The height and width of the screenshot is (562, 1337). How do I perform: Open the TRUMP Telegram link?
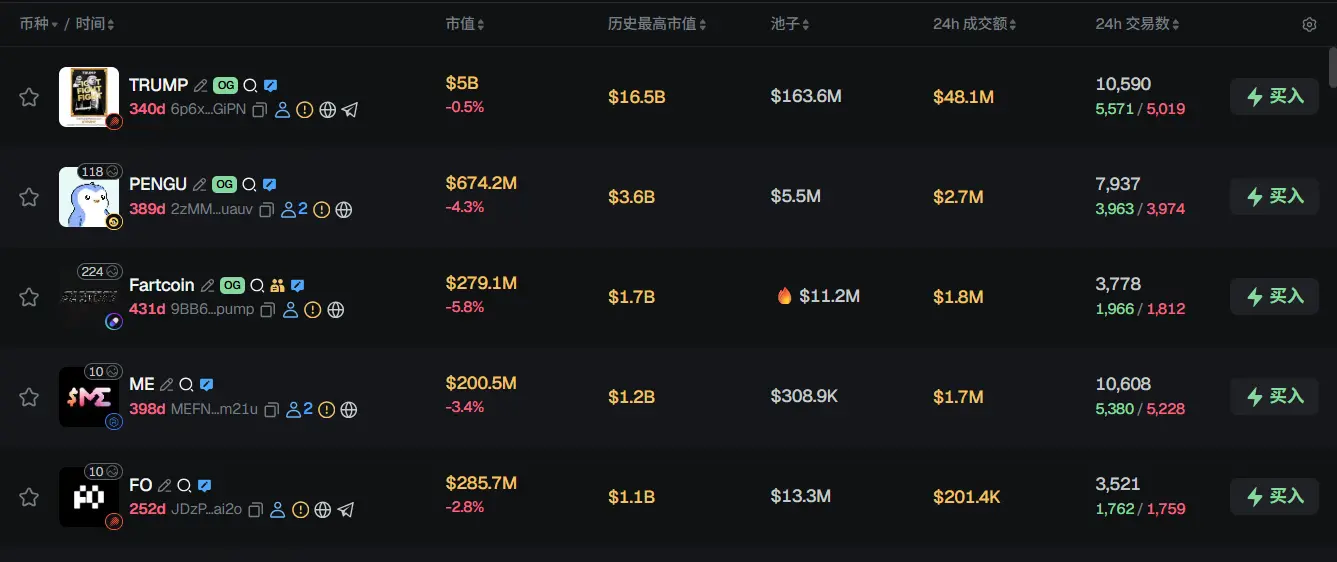pos(350,110)
